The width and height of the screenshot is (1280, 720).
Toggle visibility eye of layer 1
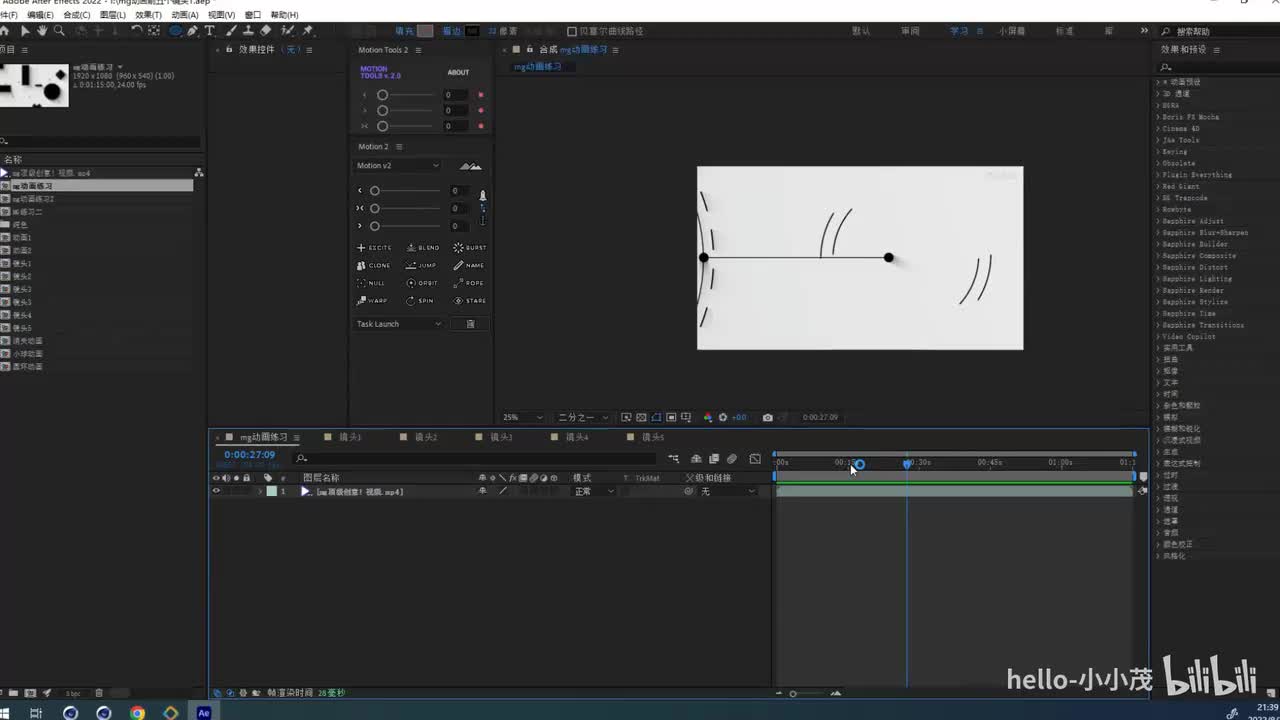click(215, 492)
